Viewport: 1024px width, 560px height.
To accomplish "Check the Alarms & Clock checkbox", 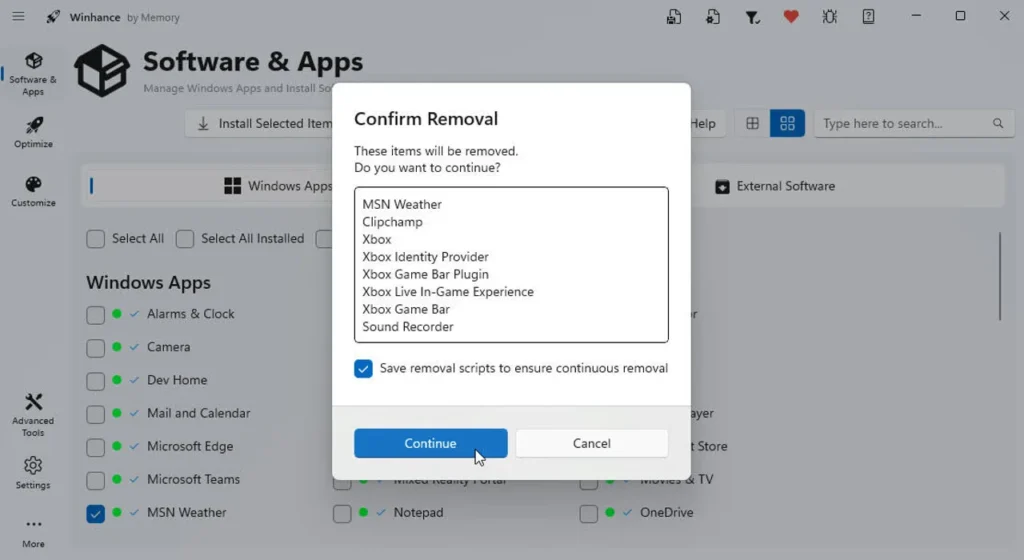I will point(95,315).
